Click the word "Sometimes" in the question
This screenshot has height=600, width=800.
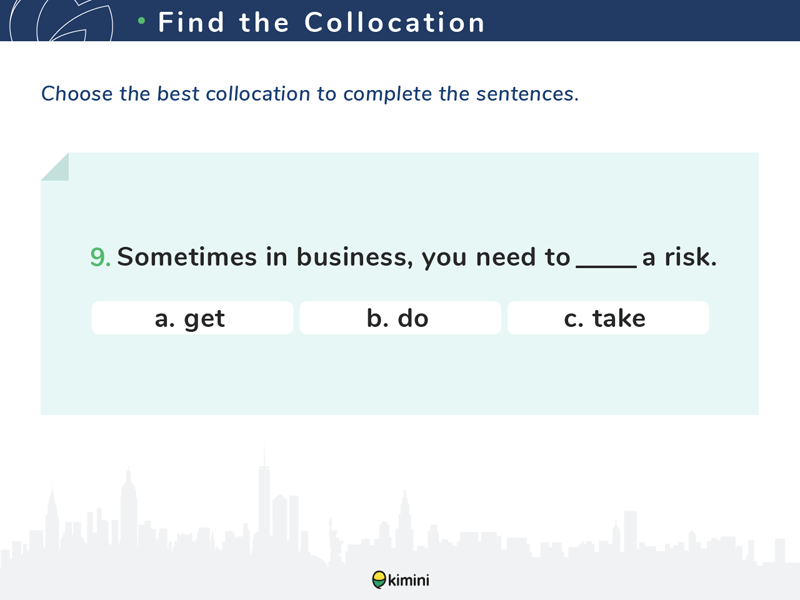pos(187,257)
